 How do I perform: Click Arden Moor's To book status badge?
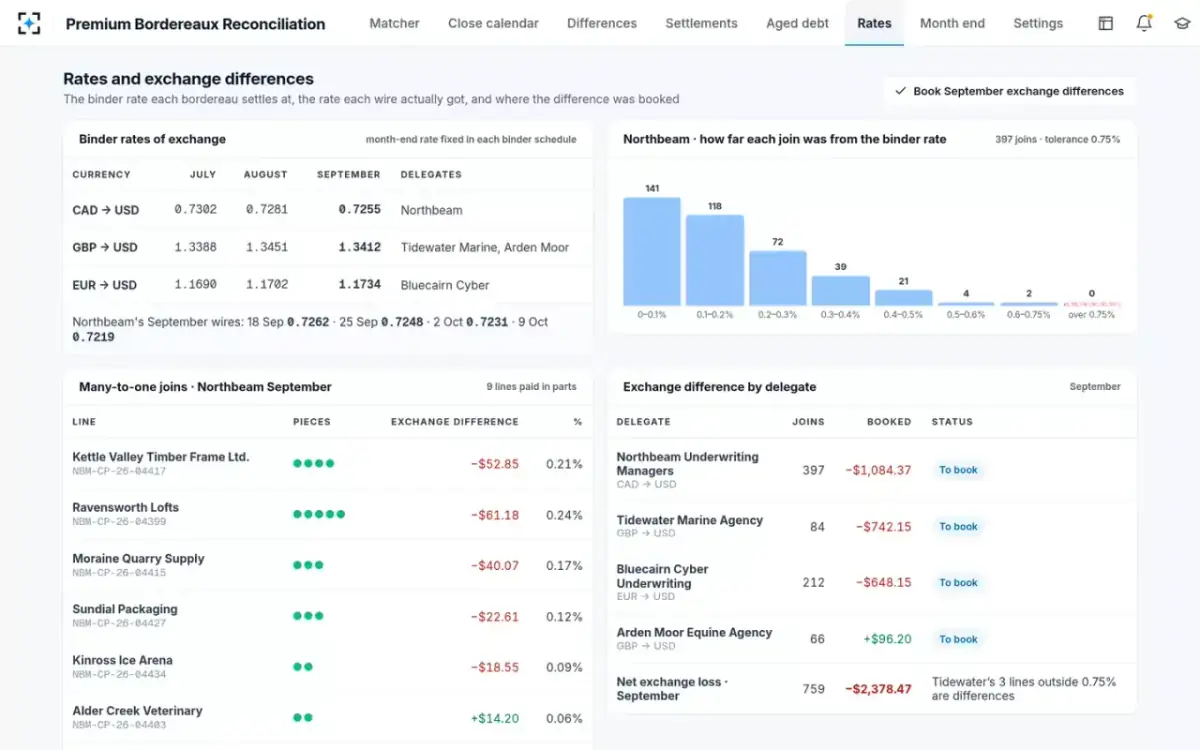pos(958,639)
